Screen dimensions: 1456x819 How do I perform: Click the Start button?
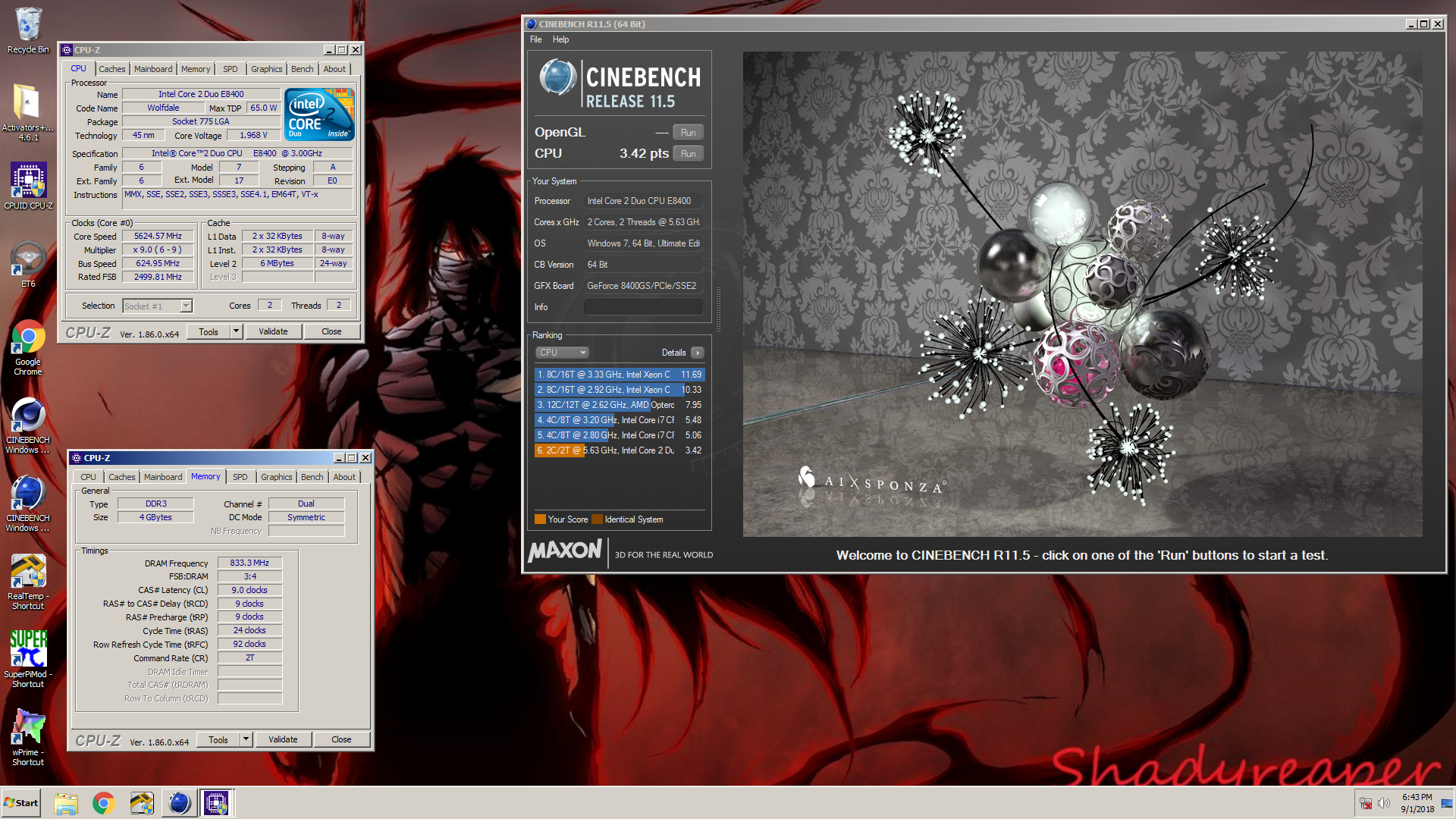(21, 803)
